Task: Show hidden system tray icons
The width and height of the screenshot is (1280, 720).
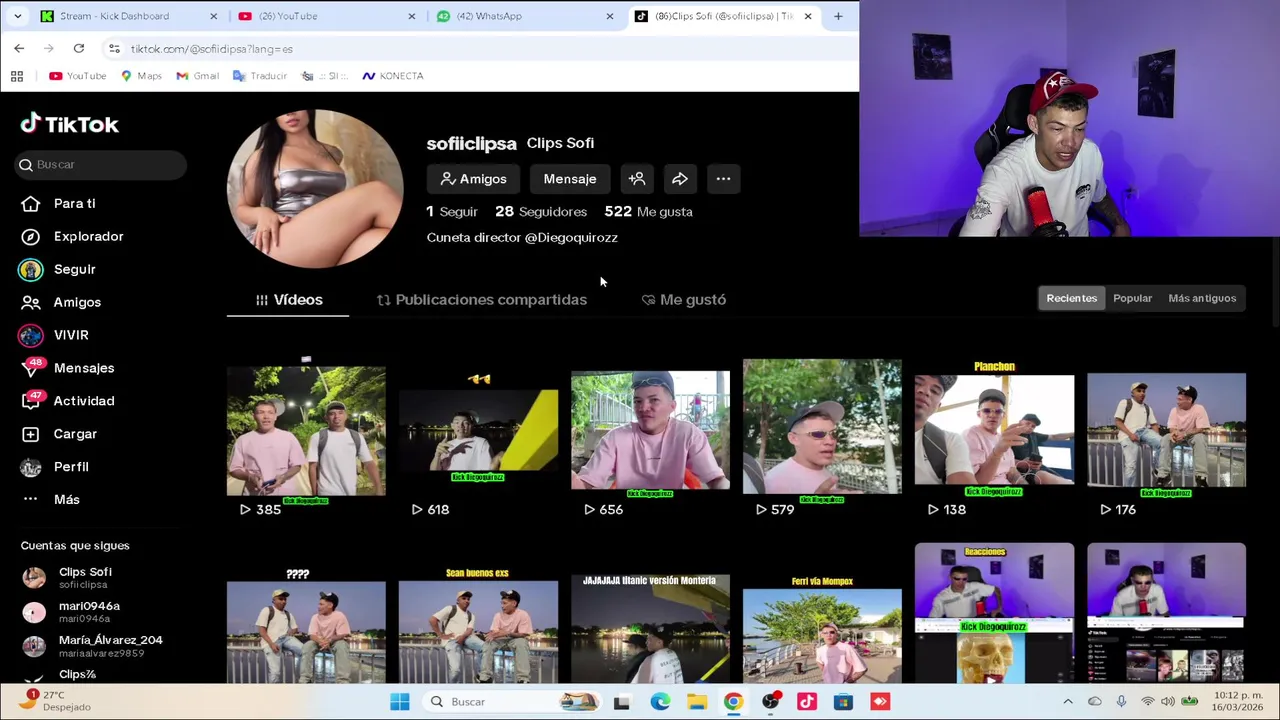Action: (1067, 702)
